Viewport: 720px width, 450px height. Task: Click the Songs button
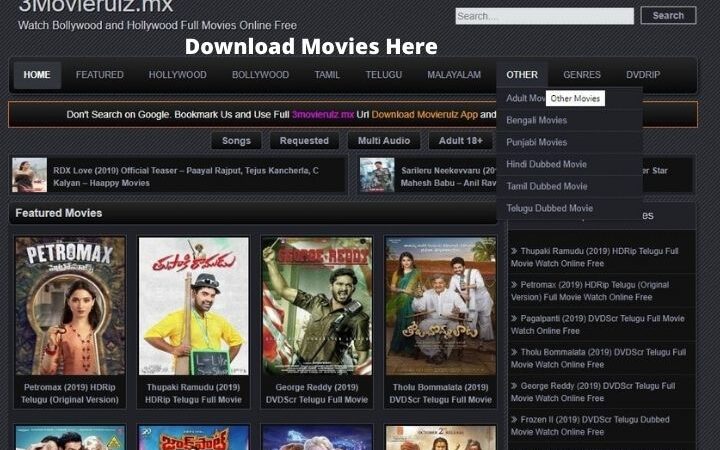click(236, 141)
